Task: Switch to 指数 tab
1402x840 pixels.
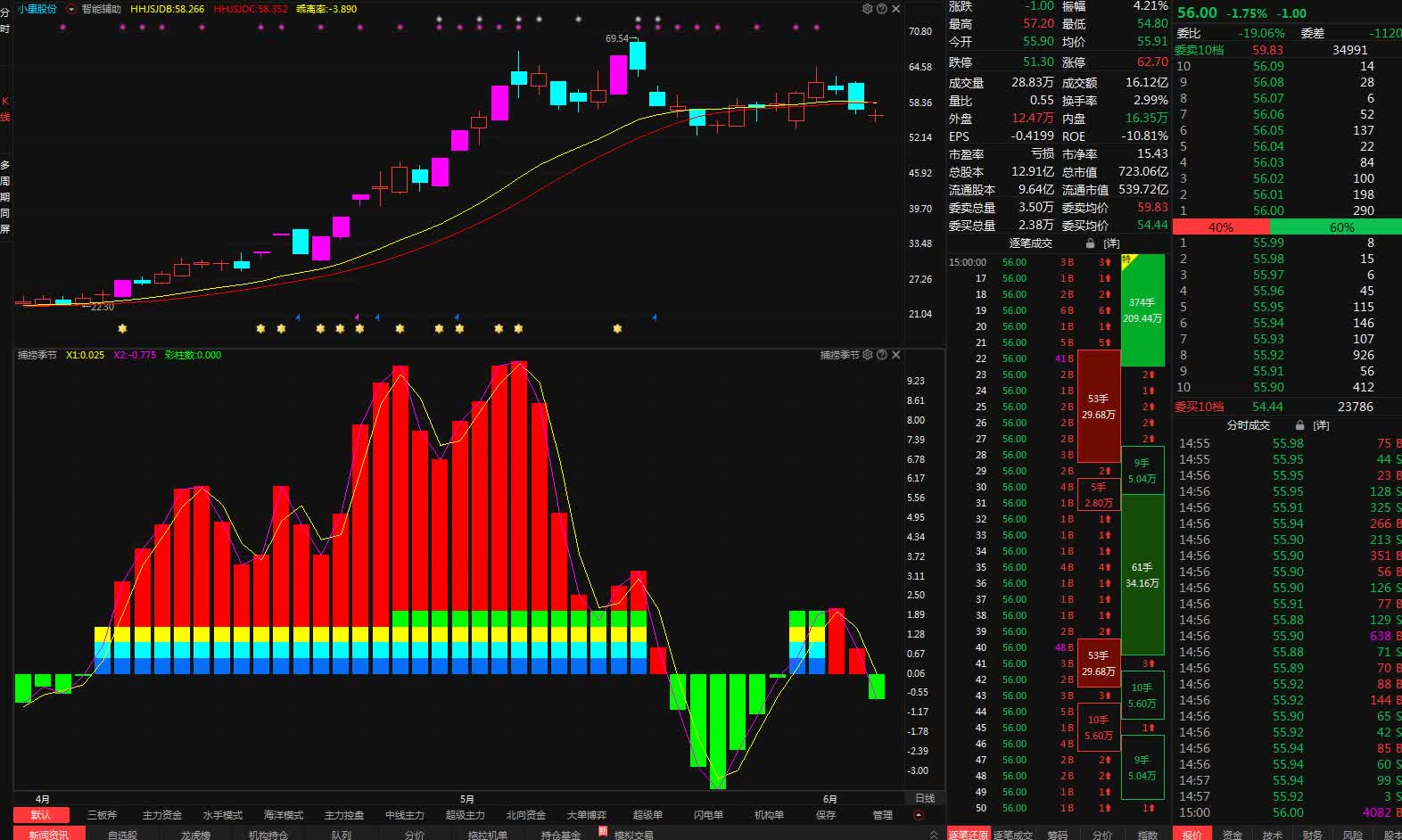Action: pyautogui.click(x=1148, y=835)
